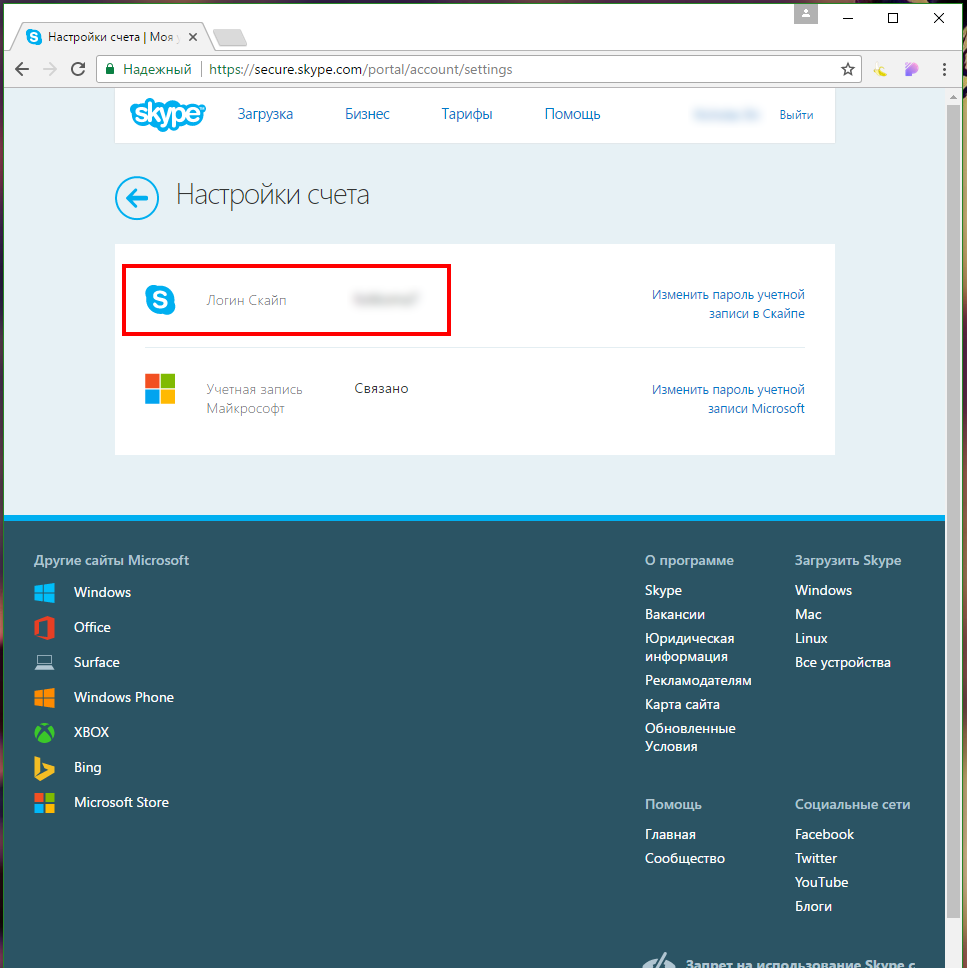The height and width of the screenshot is (968, 967).
Task: Click browser forward arrow button
Action: tap(50, 69)
